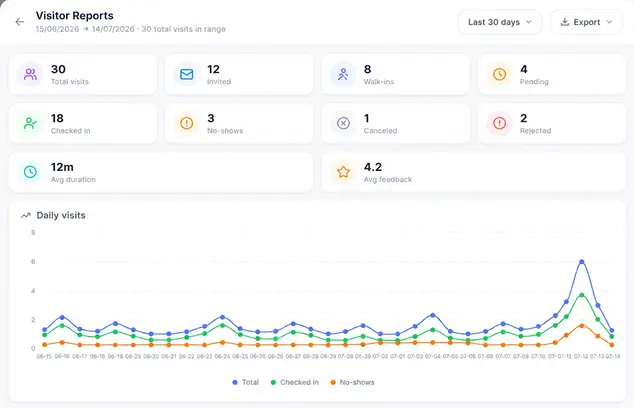Toggle the Total series in chart legend

(x=246, y=382)
